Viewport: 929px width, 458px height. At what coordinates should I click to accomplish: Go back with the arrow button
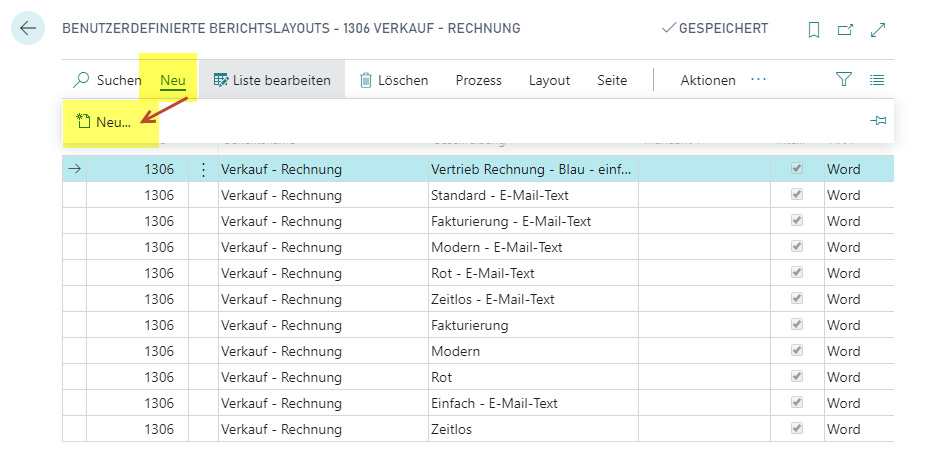pos(28,28)
